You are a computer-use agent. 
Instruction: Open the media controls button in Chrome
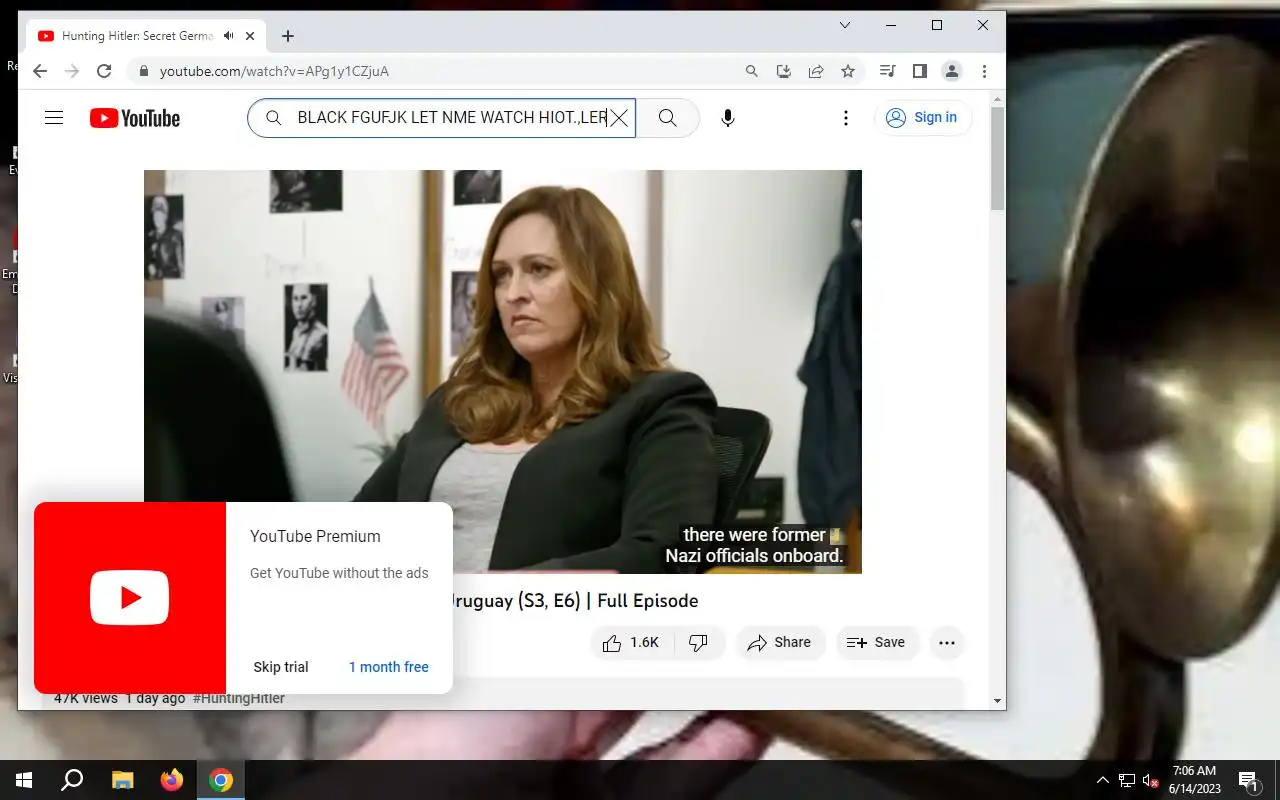887,71
